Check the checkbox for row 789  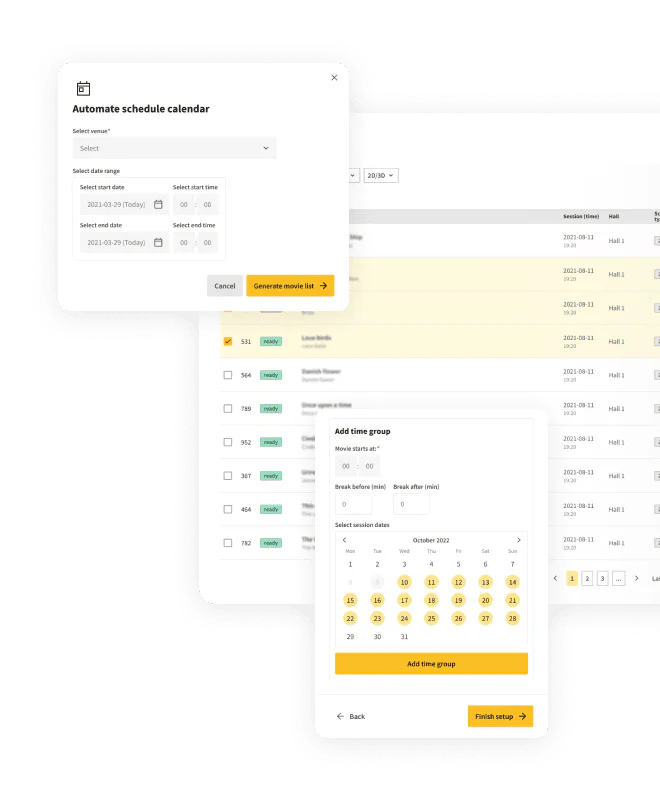[x=228, y=409]
